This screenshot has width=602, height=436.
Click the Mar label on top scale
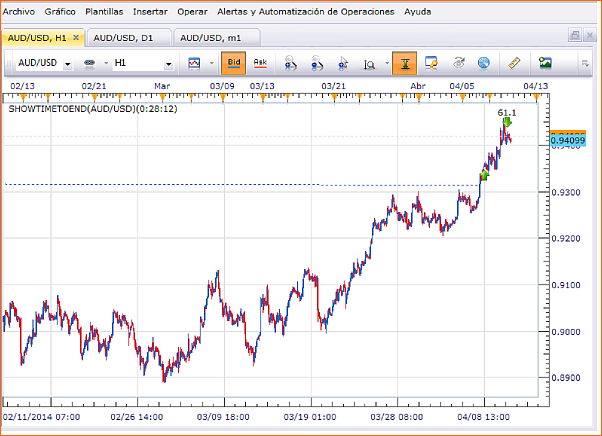(162, 86)
